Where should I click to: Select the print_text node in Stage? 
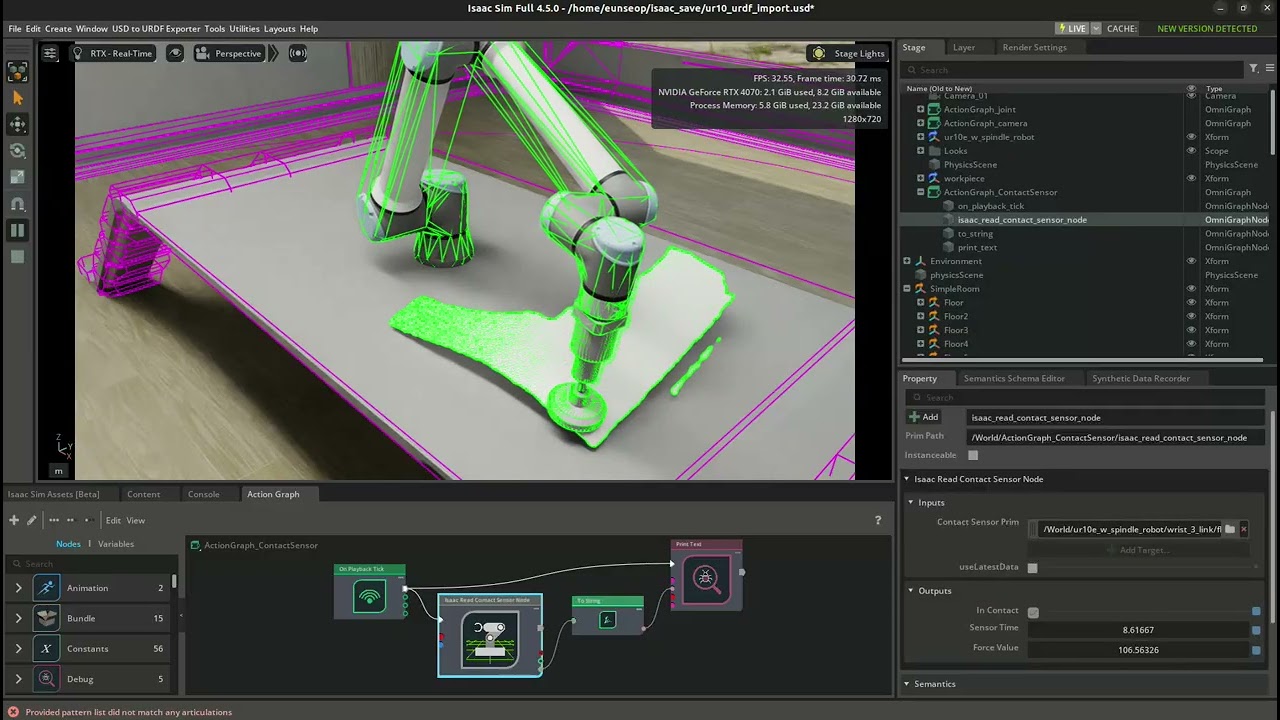point(977,247)
